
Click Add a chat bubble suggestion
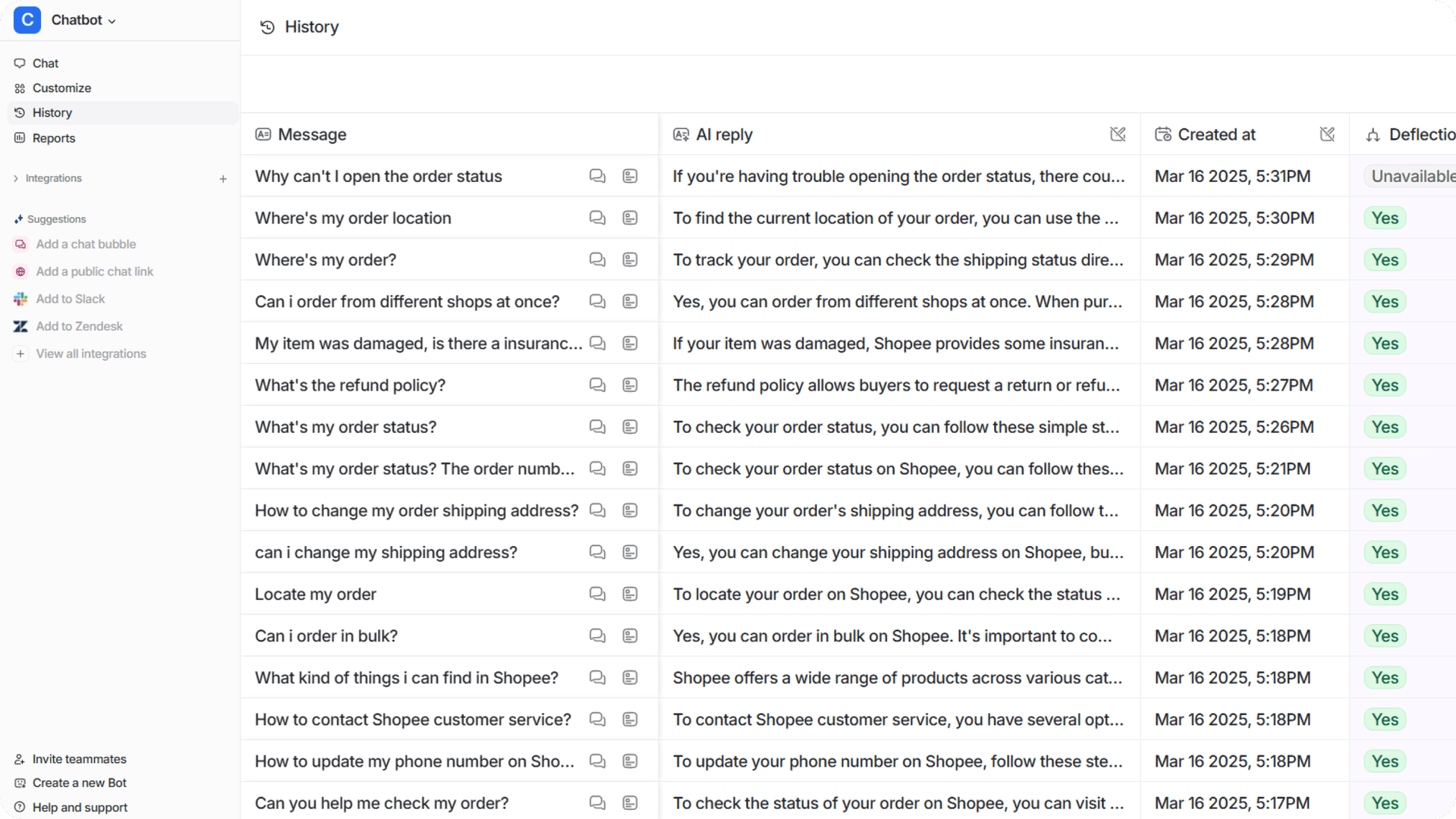click(86, 244)
